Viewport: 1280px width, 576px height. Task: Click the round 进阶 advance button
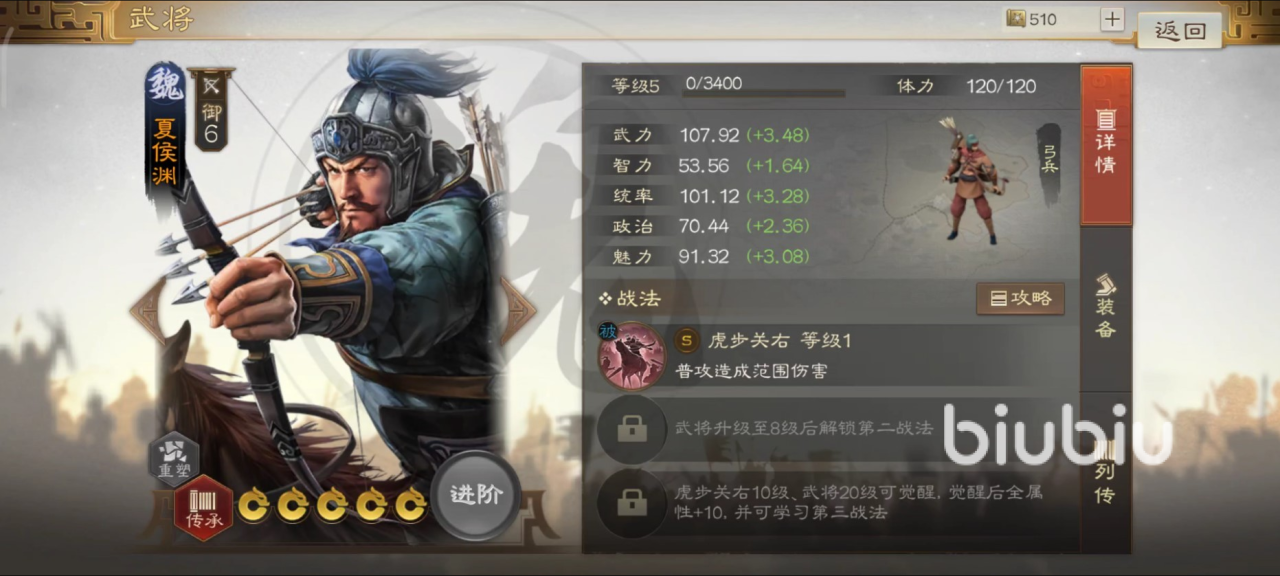coord(476,495)
